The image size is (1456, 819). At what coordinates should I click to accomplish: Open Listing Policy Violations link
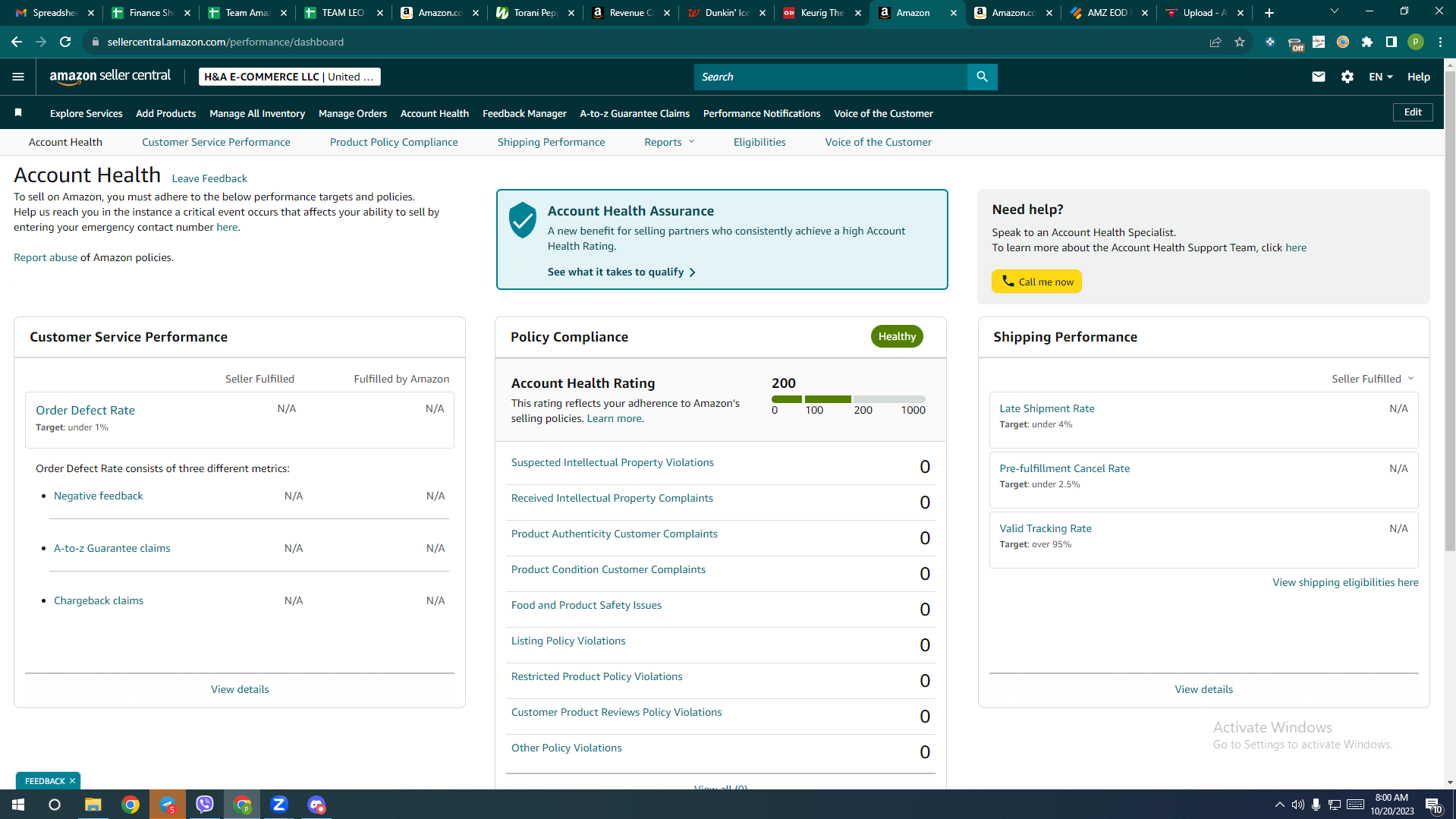point(568,641)
